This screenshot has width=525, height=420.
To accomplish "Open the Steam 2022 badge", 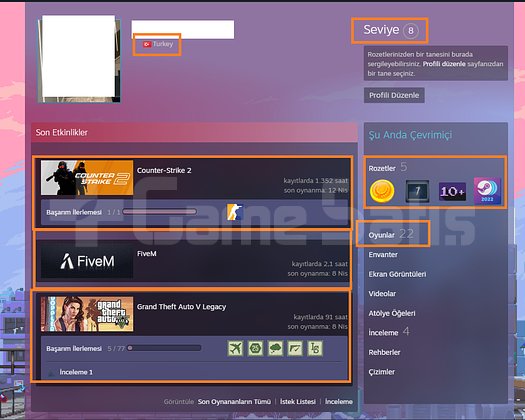I will click(487, 191).
